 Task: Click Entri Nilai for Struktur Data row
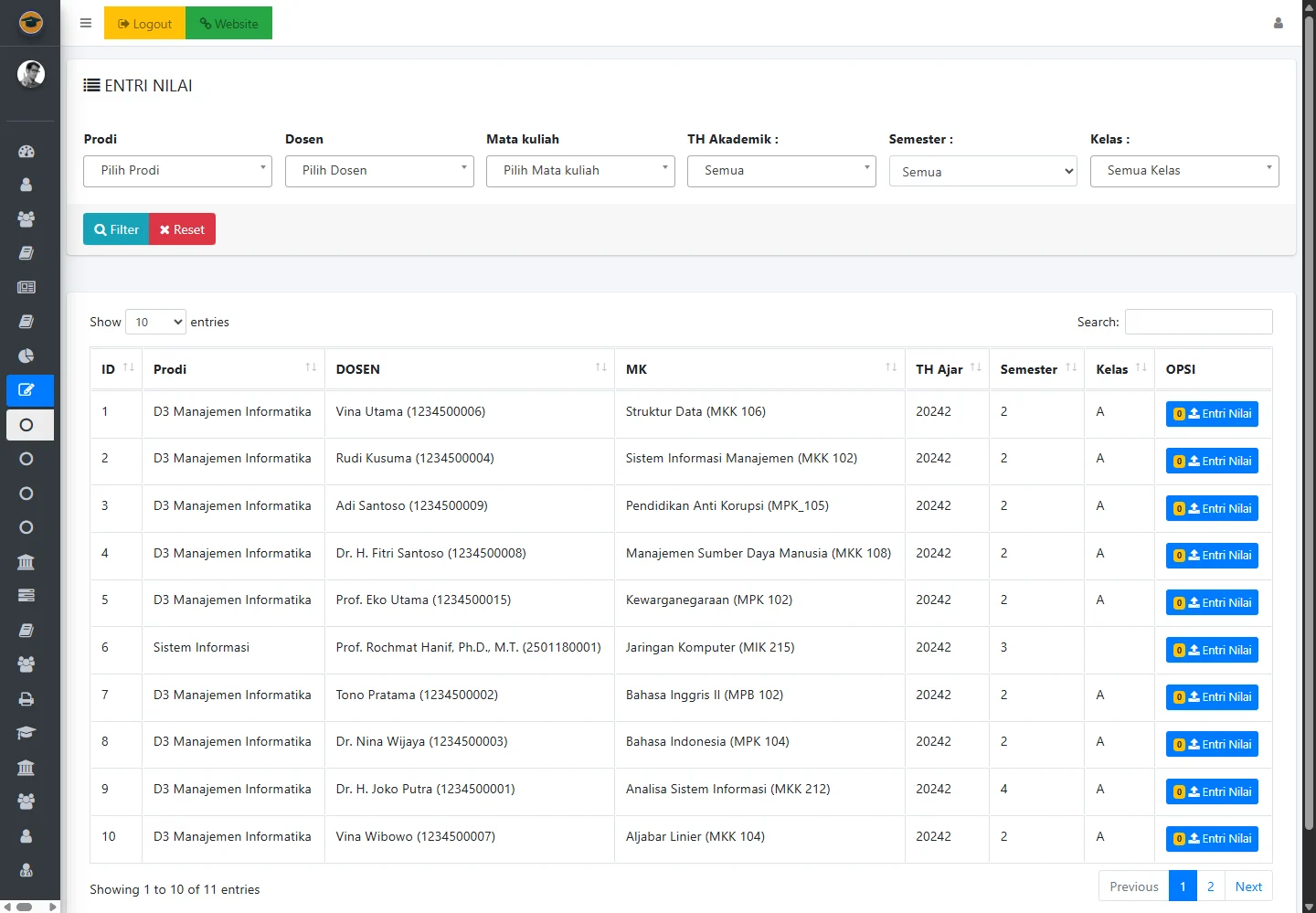tap(1212, 414)
